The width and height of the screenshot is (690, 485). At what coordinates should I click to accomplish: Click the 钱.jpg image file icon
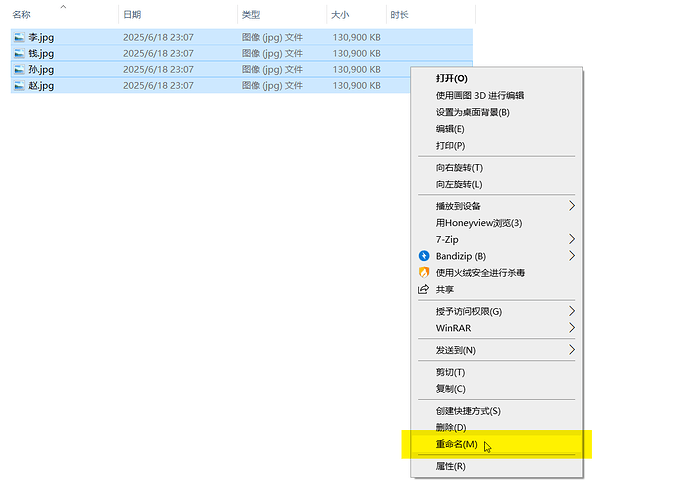click(x=20, y=53)
